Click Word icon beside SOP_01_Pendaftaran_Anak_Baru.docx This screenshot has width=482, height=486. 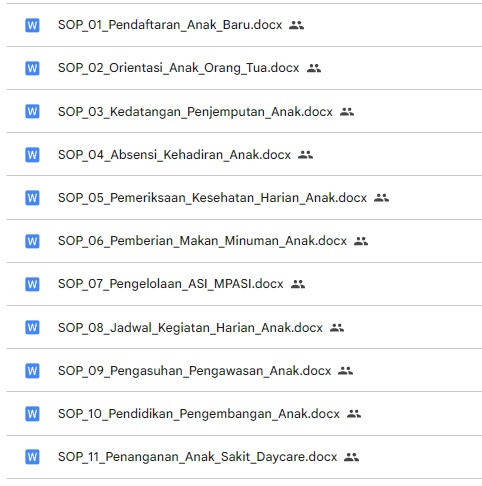32,25
